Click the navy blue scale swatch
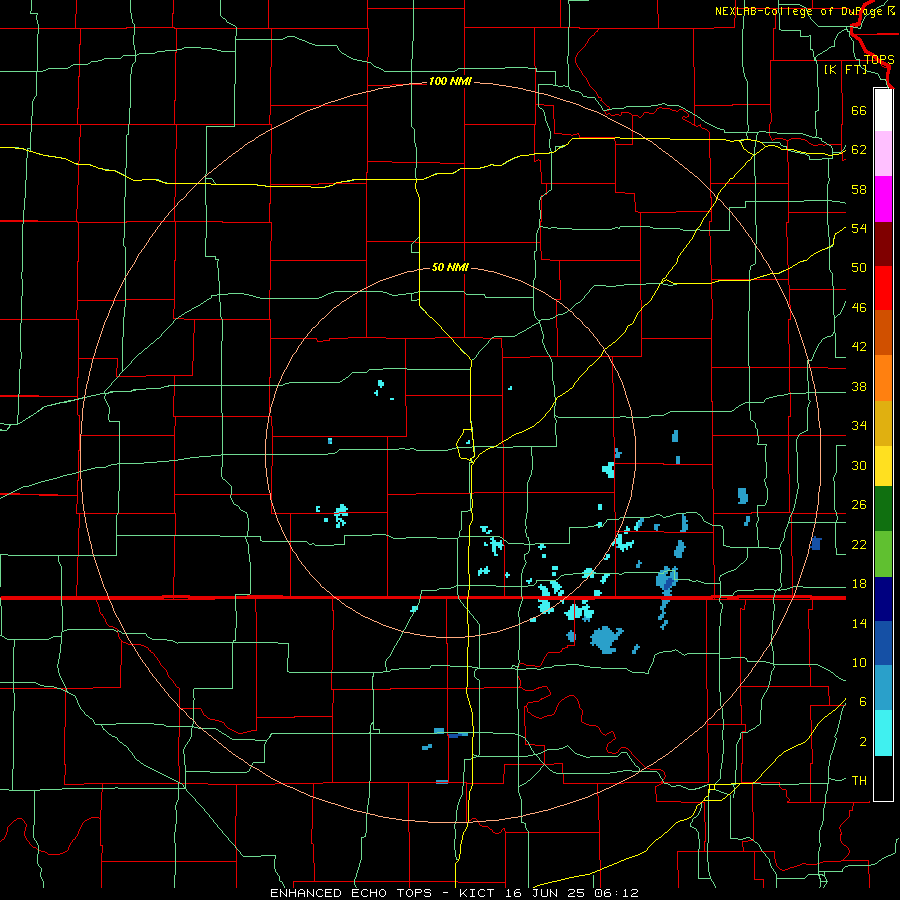 pyautogui.click(x=883, y=599)
